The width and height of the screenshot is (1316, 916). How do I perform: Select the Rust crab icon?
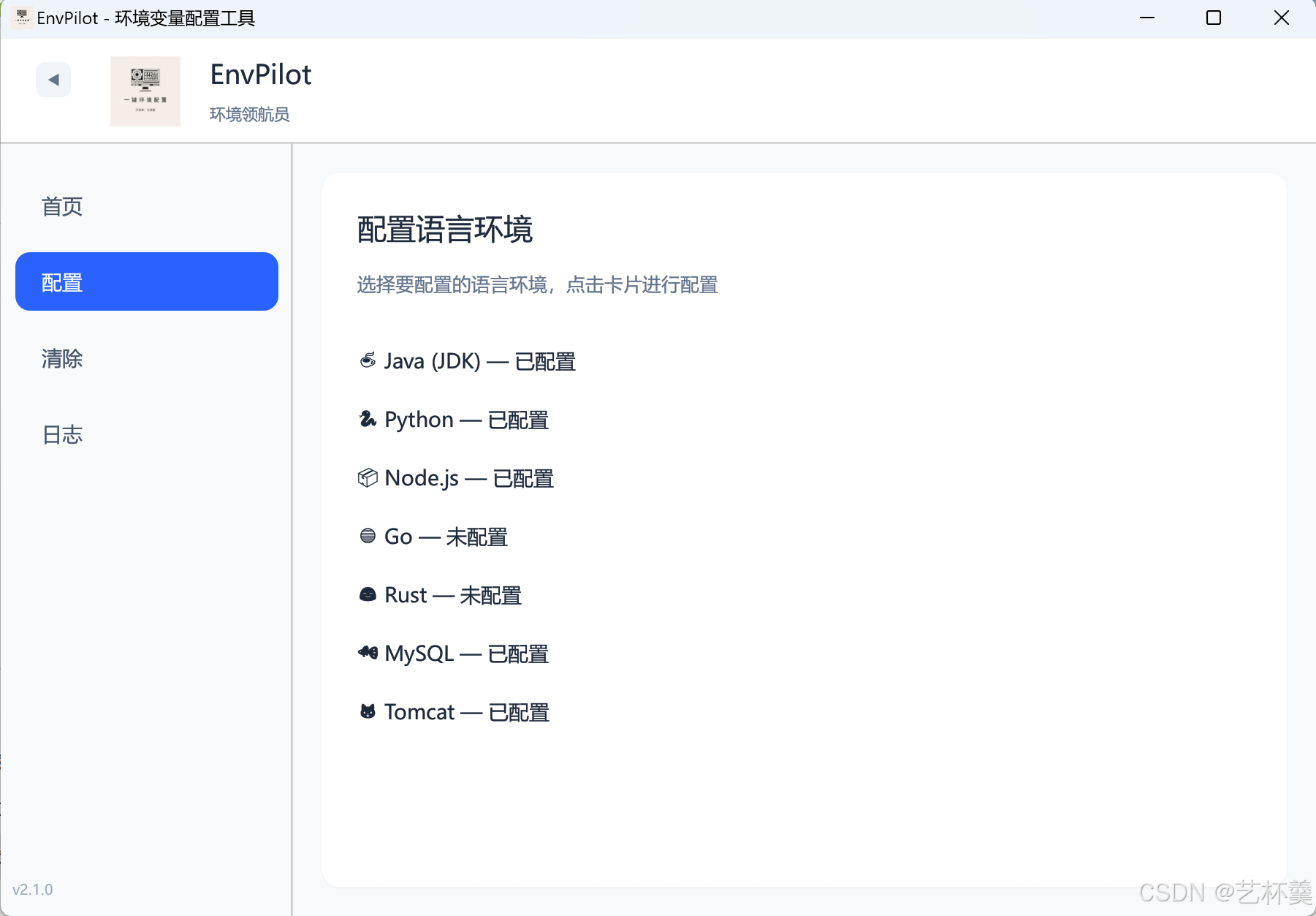pyautogui.click(x=368, y=594)
